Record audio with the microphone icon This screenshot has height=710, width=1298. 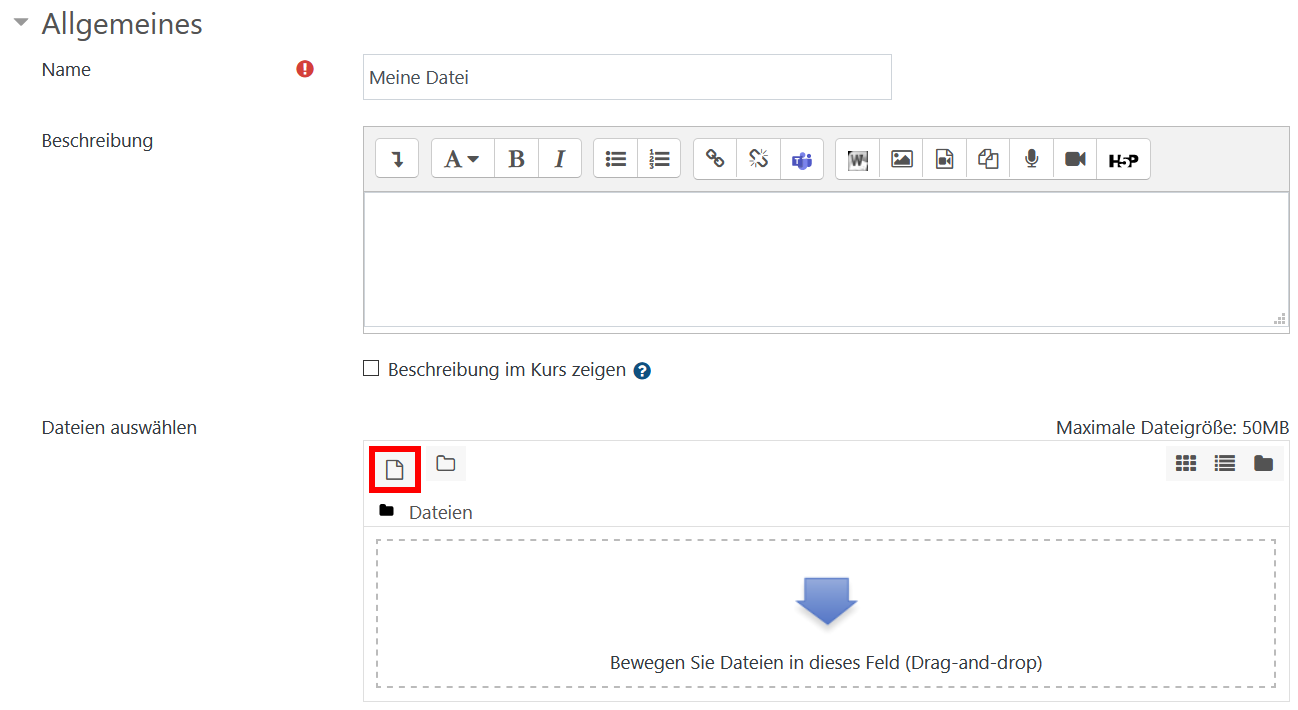point(1032,159)
